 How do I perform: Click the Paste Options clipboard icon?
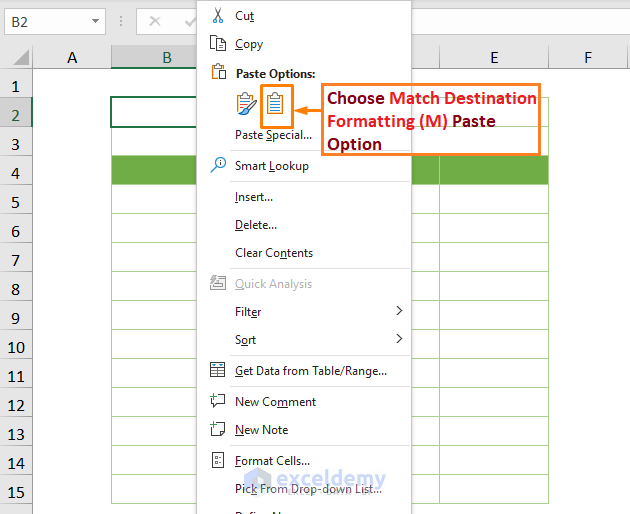[x=219, y=72]
